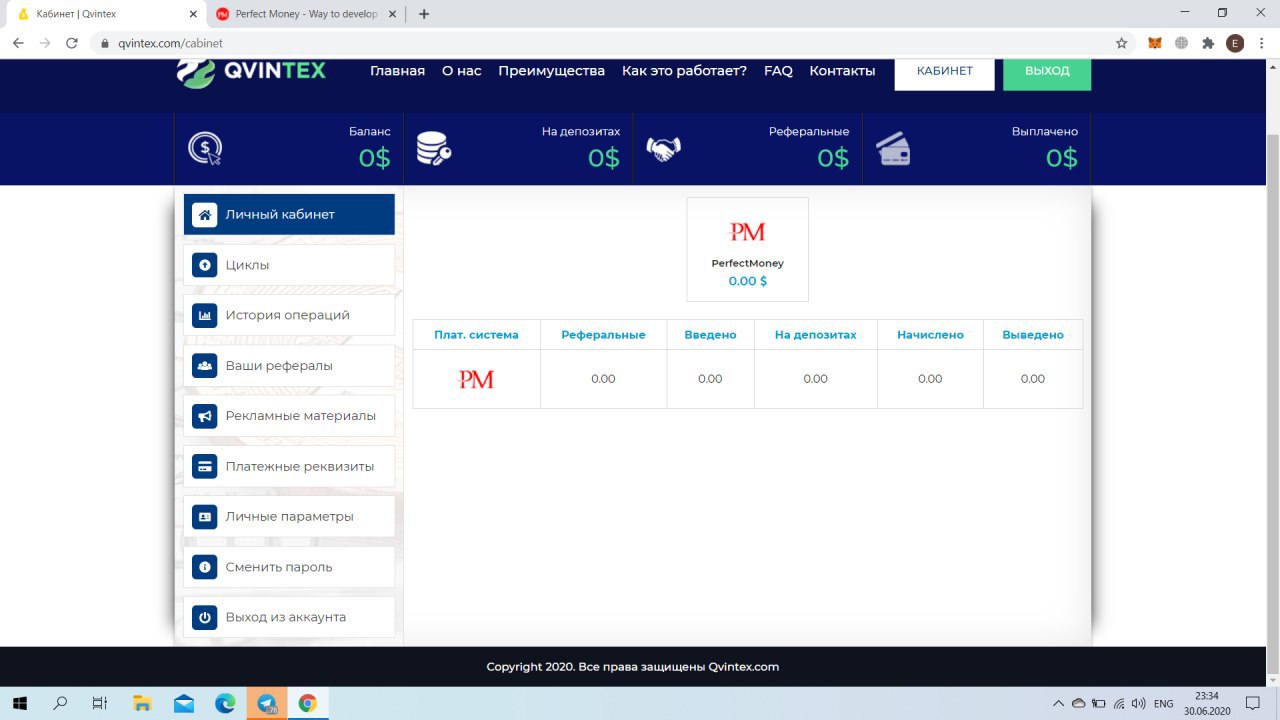Click the power icon beside Выход из аккаунта
Image resolution: width=1280 pixels, height=720 pixels.
tap(205, 617)
